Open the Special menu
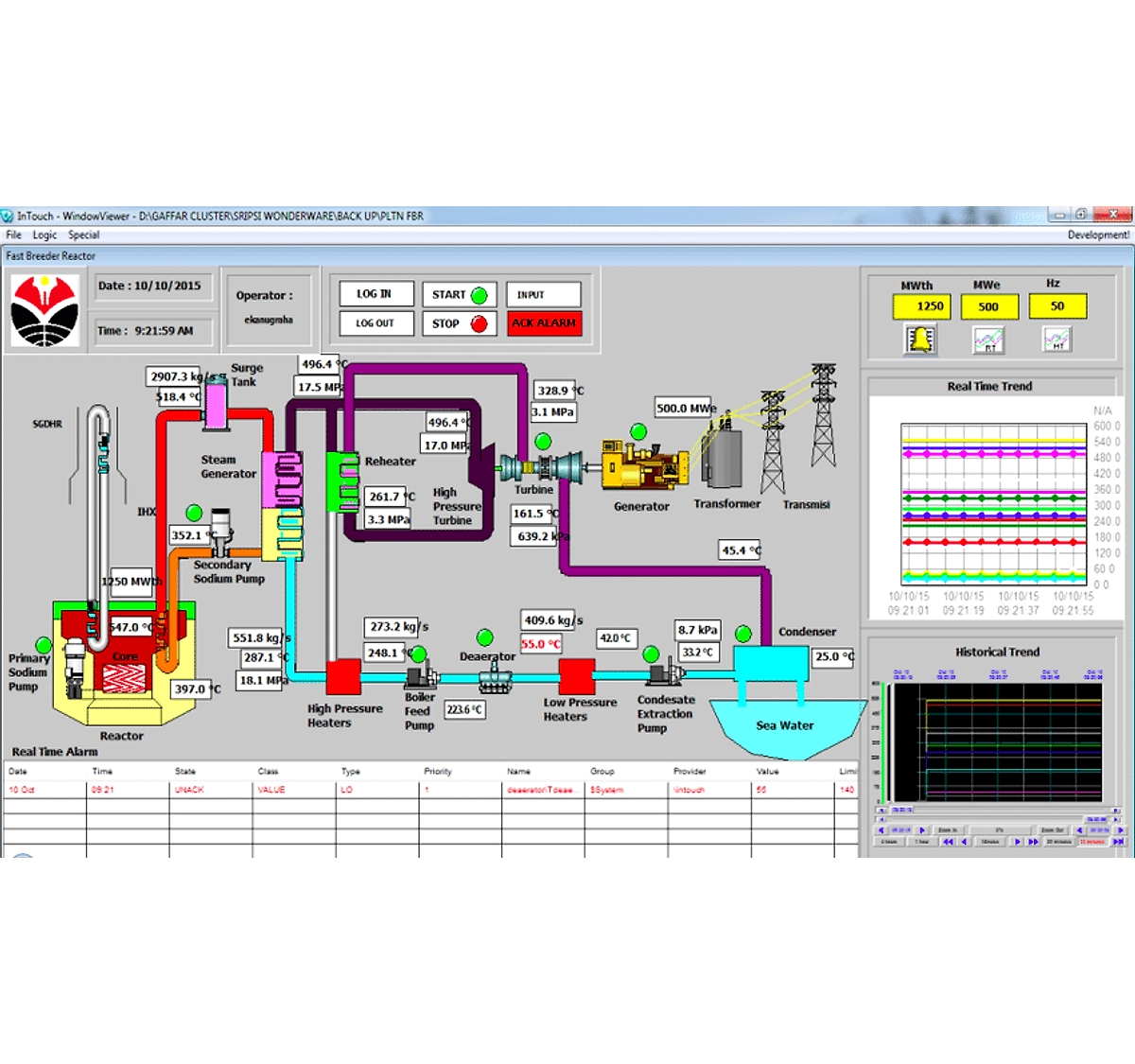 pyautogui.click(x=84, y=235)
